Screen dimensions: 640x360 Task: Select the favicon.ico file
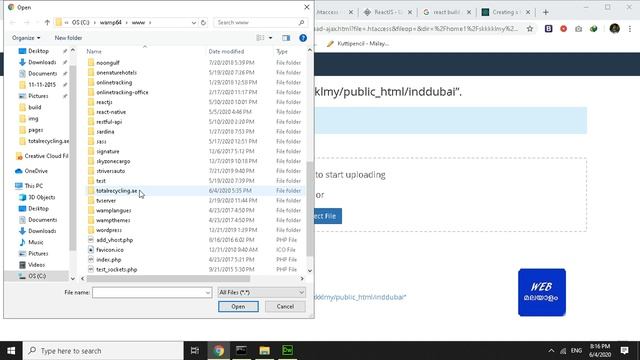[x=110, y=250]
